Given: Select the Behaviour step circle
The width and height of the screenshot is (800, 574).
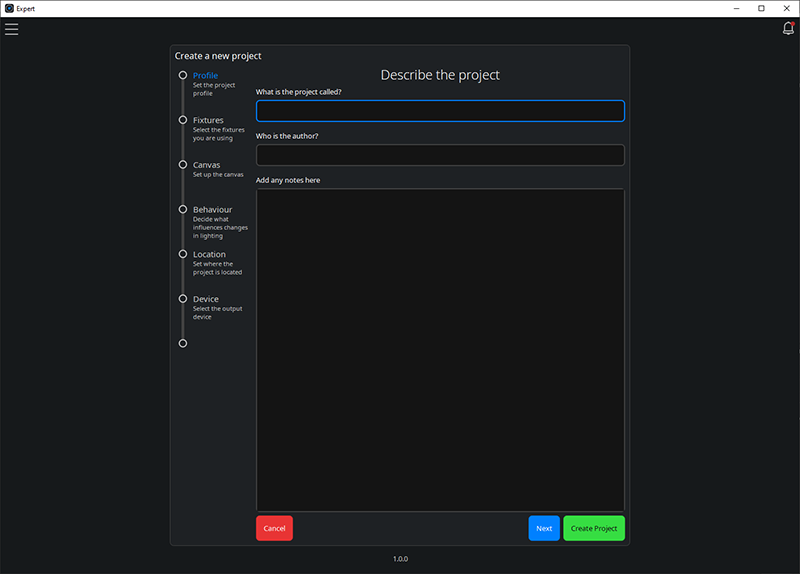Looking at the screenshot, I should (x=182, y=209).
